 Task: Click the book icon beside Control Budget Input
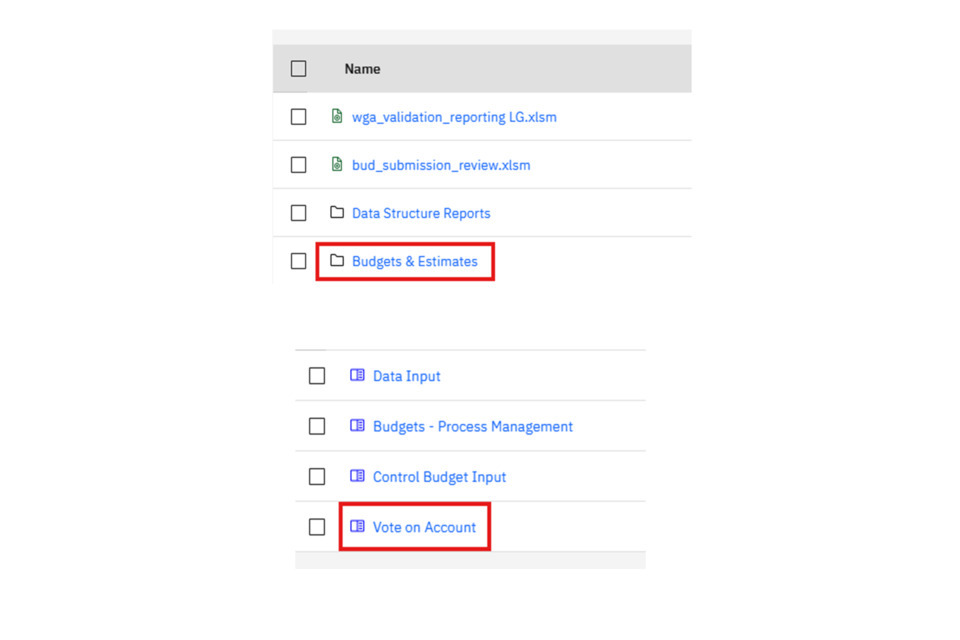[x=357, y=477]
